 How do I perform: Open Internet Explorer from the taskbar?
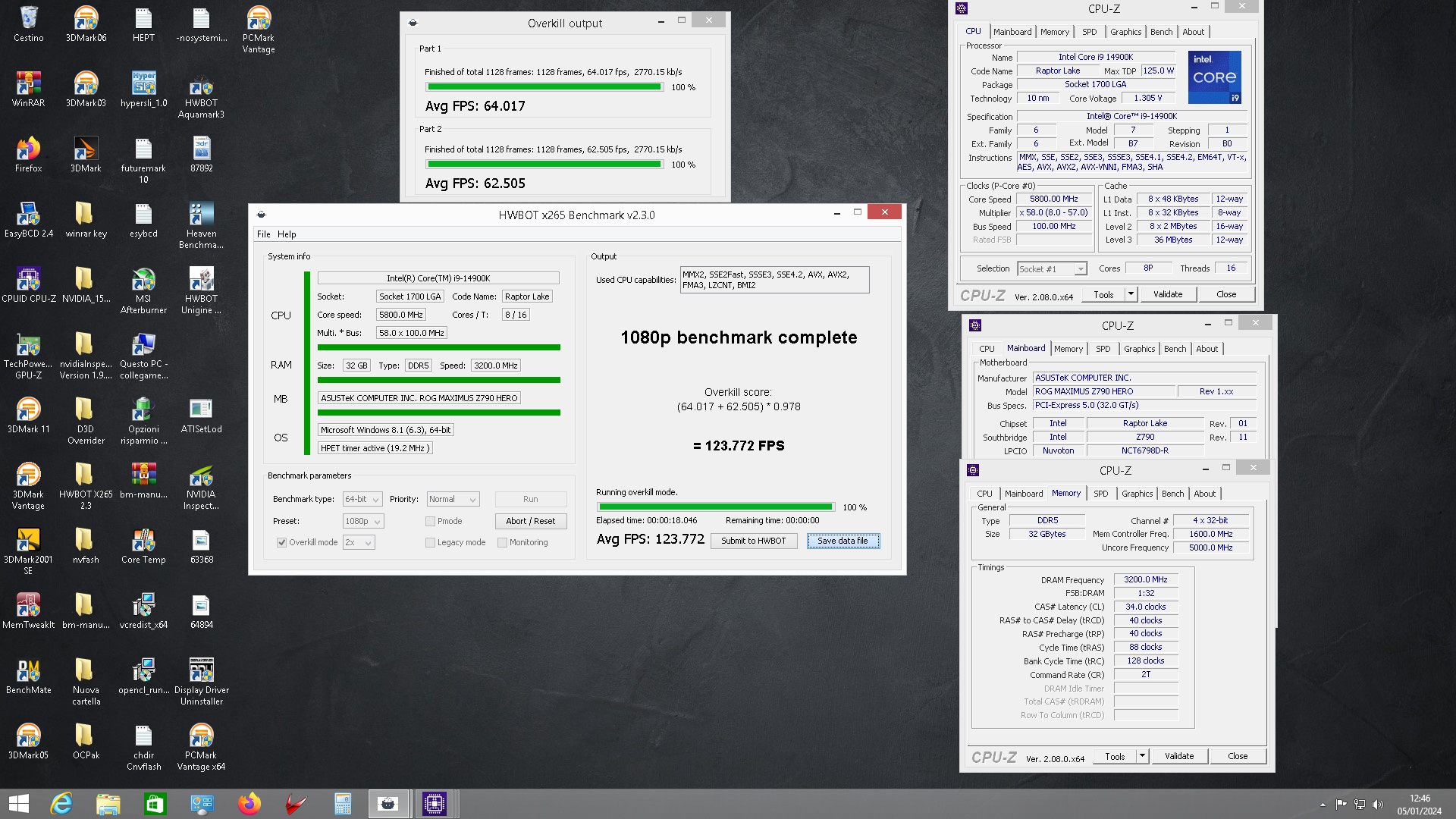[61, 804]
